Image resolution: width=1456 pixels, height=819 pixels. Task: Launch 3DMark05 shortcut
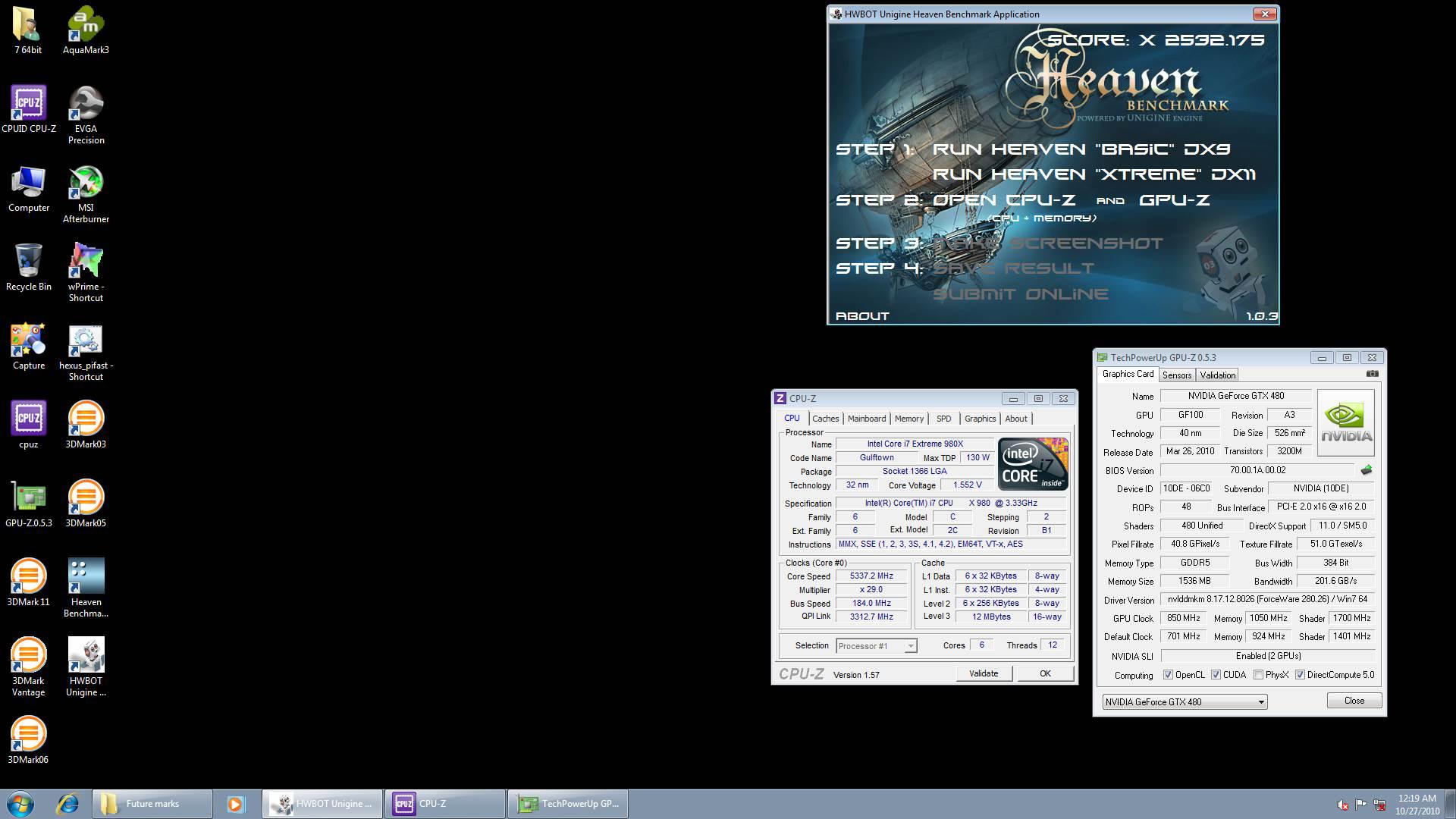pyautogui.click(x=86, y=504)
